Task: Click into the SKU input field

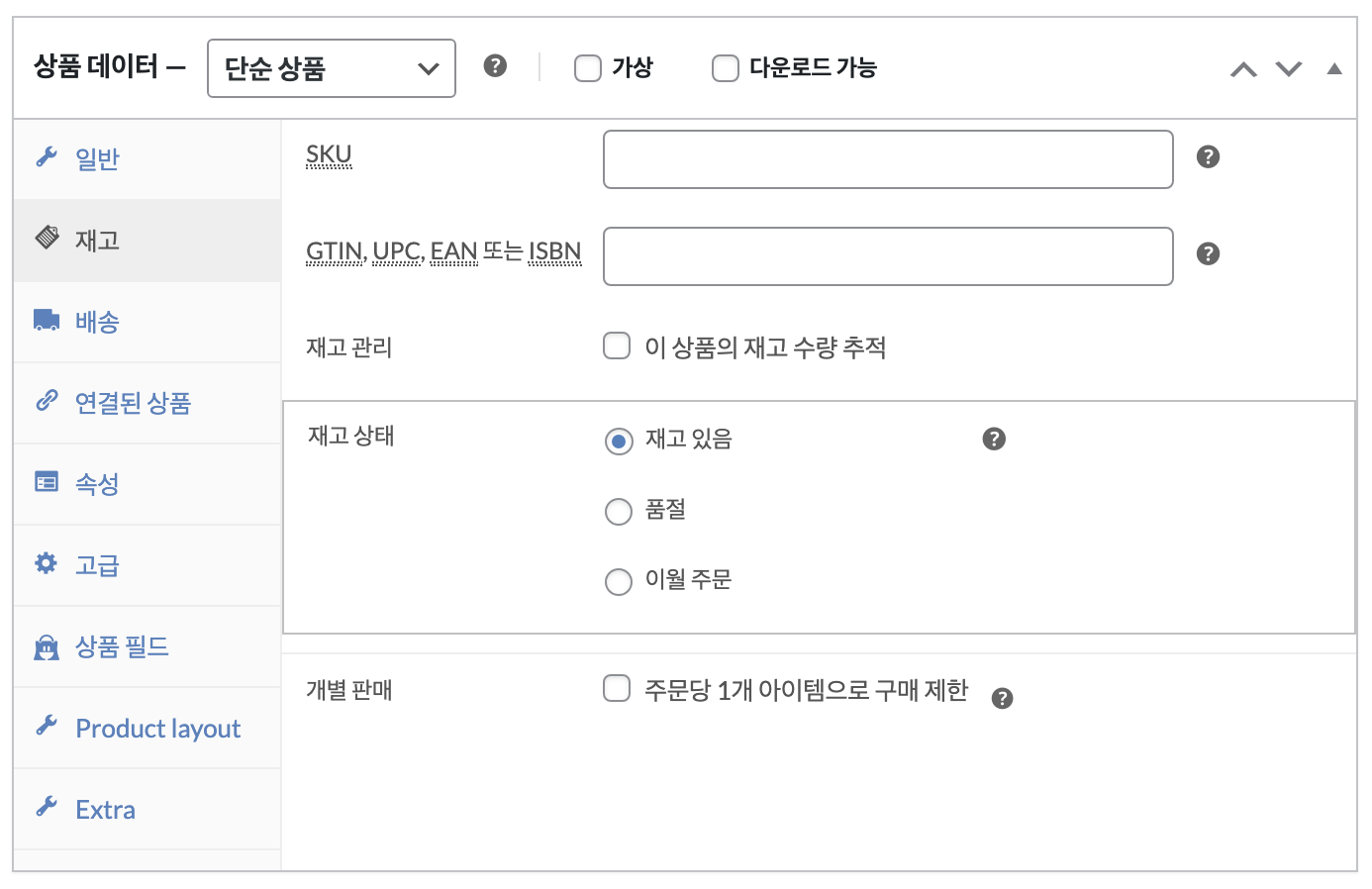Action: (888, 159)
